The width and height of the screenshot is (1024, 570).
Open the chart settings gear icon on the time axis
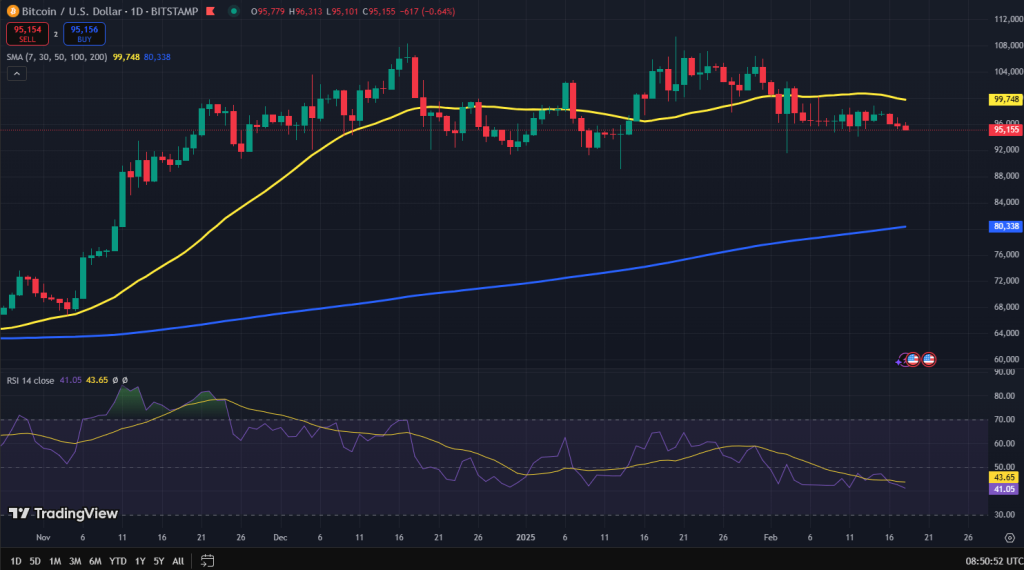click(1010, 538)
